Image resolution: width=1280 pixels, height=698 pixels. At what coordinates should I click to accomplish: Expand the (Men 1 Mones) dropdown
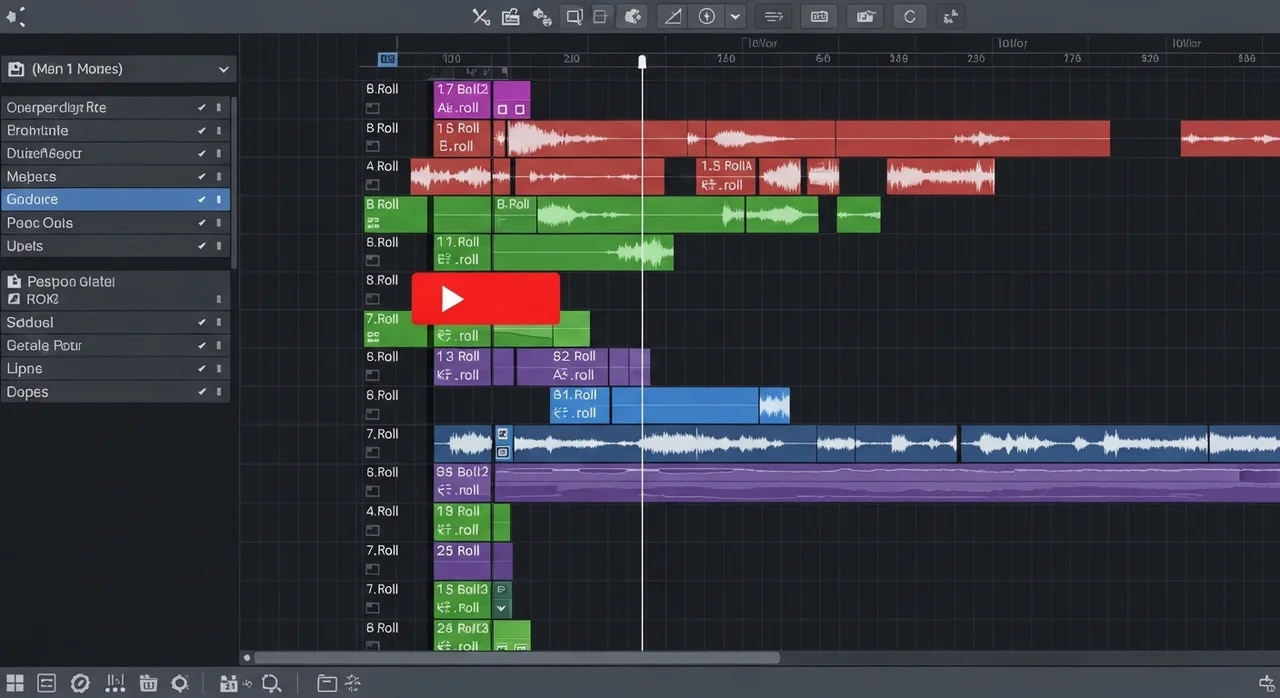pos(222,69)
